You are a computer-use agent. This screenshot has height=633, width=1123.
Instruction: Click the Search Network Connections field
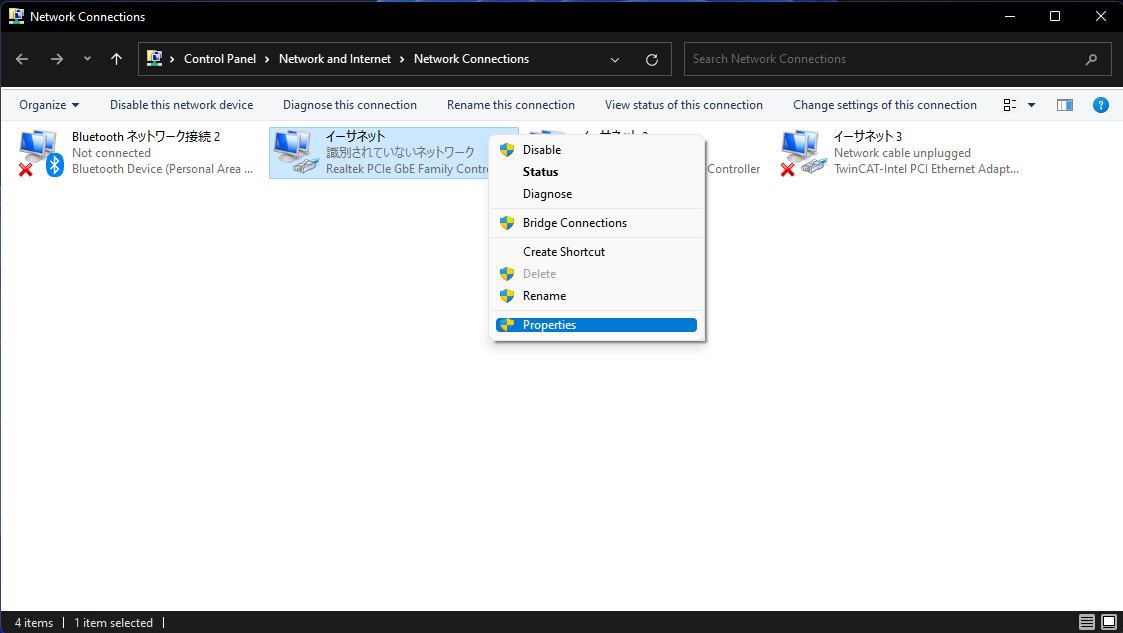(885, 59)
